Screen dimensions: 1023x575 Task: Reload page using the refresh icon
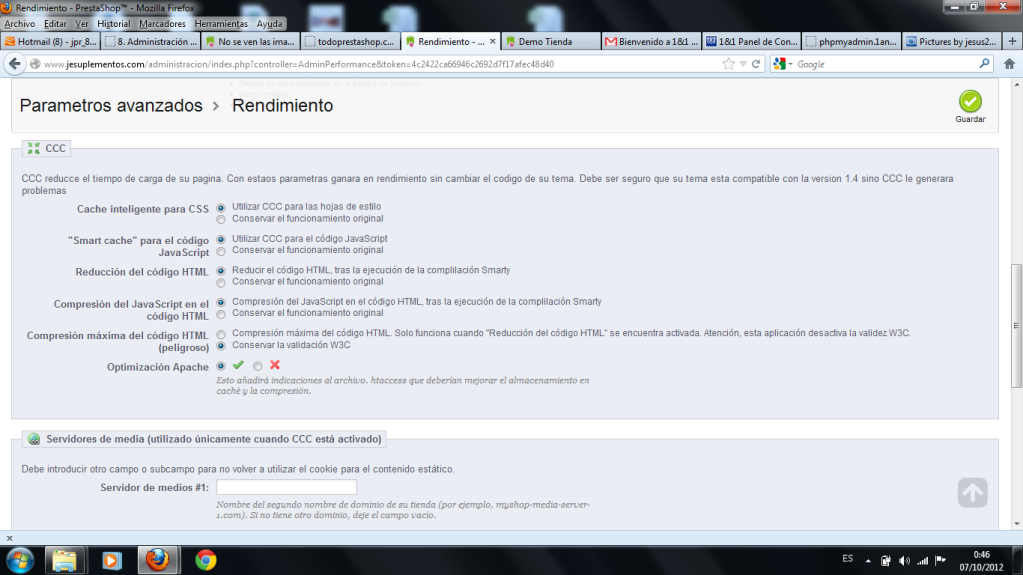tap(755, 63)
